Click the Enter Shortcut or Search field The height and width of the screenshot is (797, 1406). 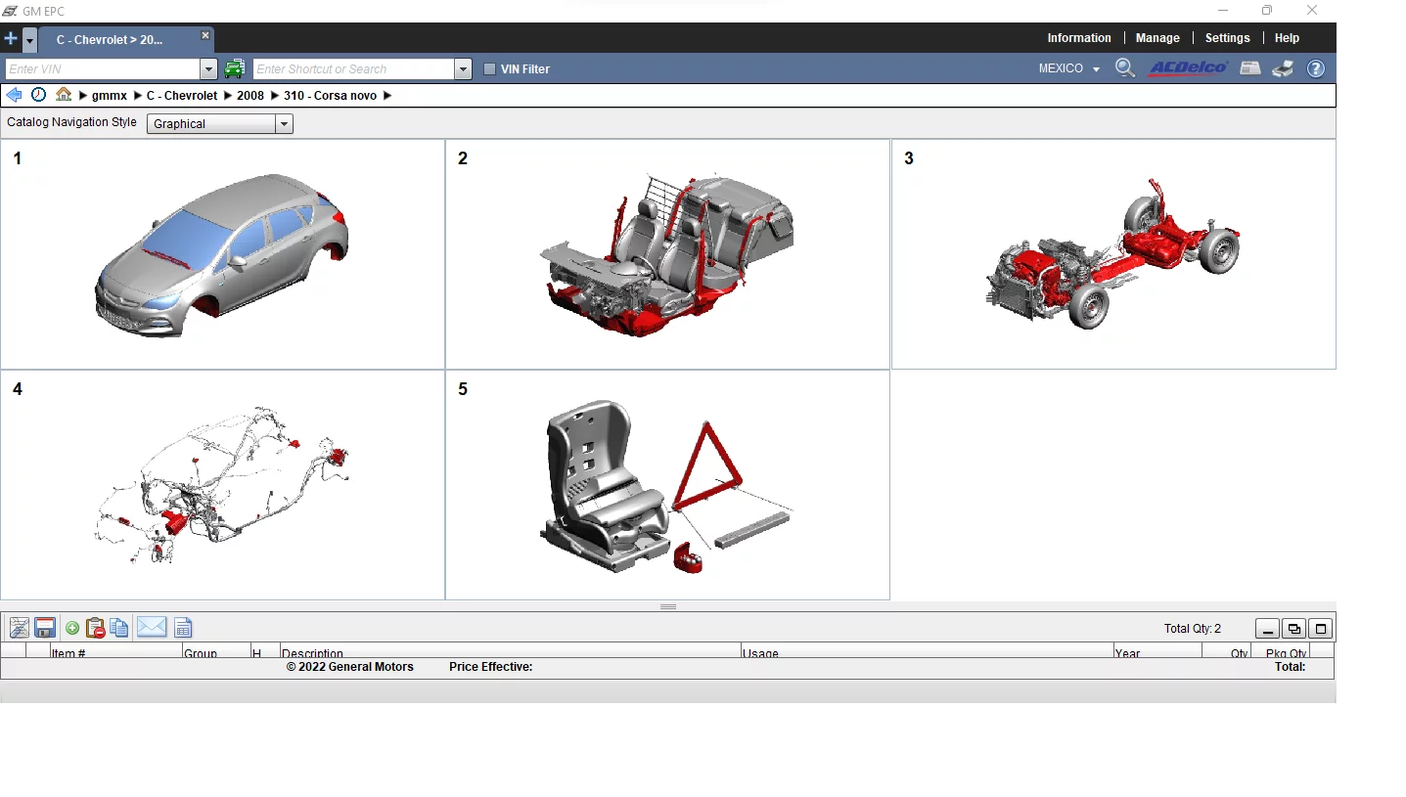coord(353,69)
